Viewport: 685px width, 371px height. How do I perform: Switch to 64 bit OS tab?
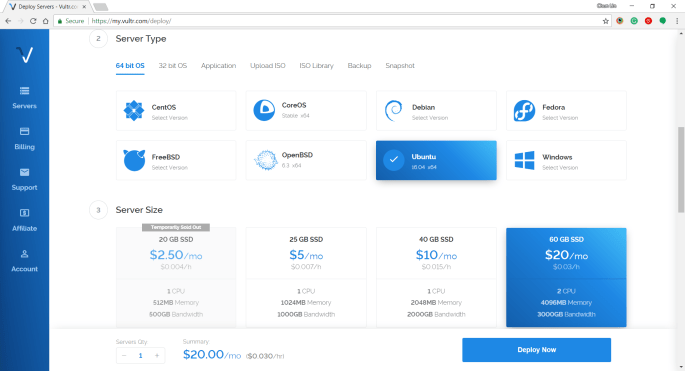130,66
